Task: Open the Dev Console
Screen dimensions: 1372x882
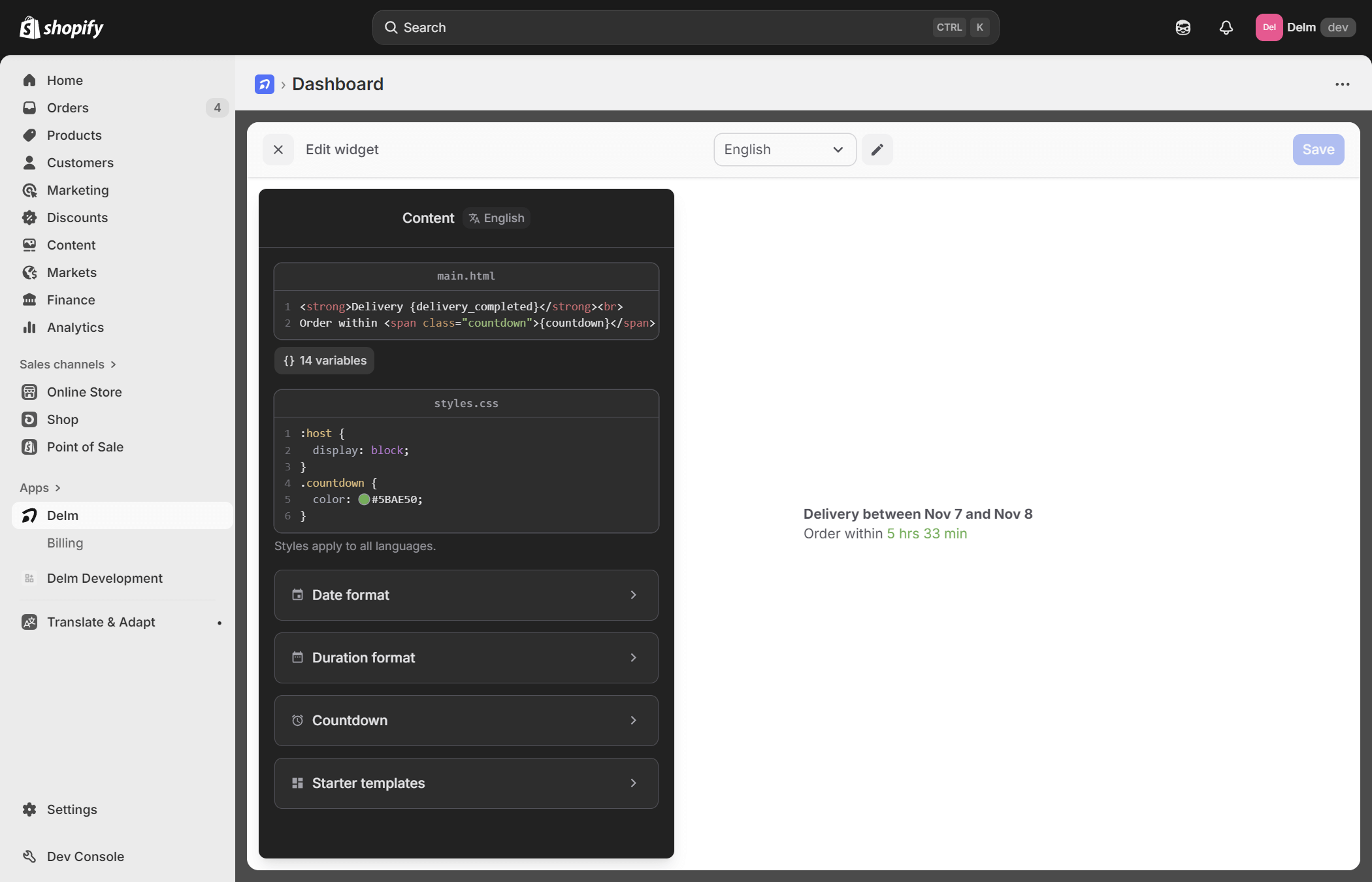Action: (x=85, y=856)
